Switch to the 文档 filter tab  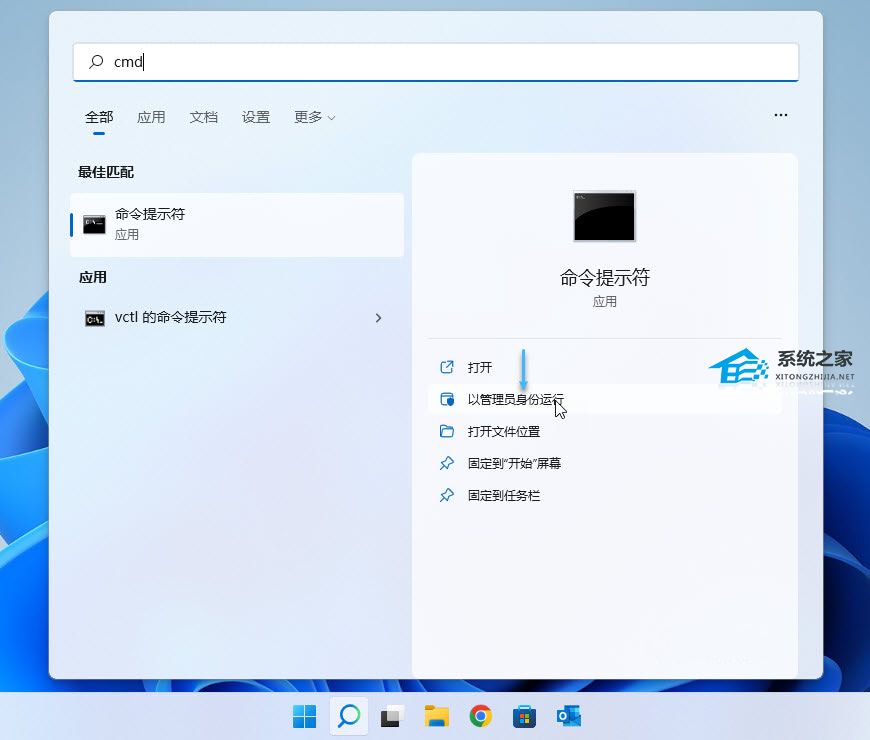(203, 117)
